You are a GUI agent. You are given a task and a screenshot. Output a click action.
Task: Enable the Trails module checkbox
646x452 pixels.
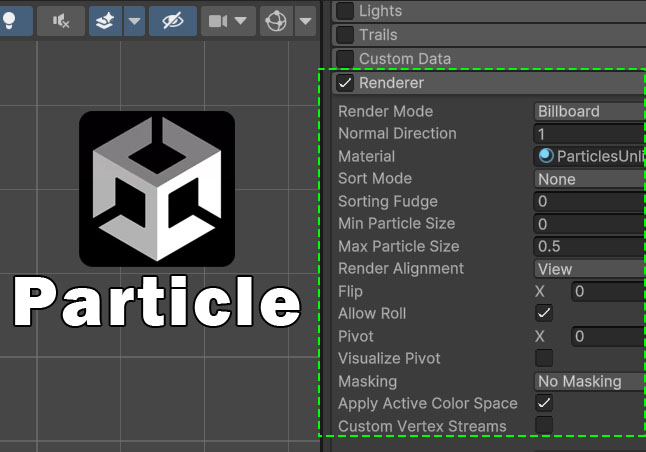point(345,35)
